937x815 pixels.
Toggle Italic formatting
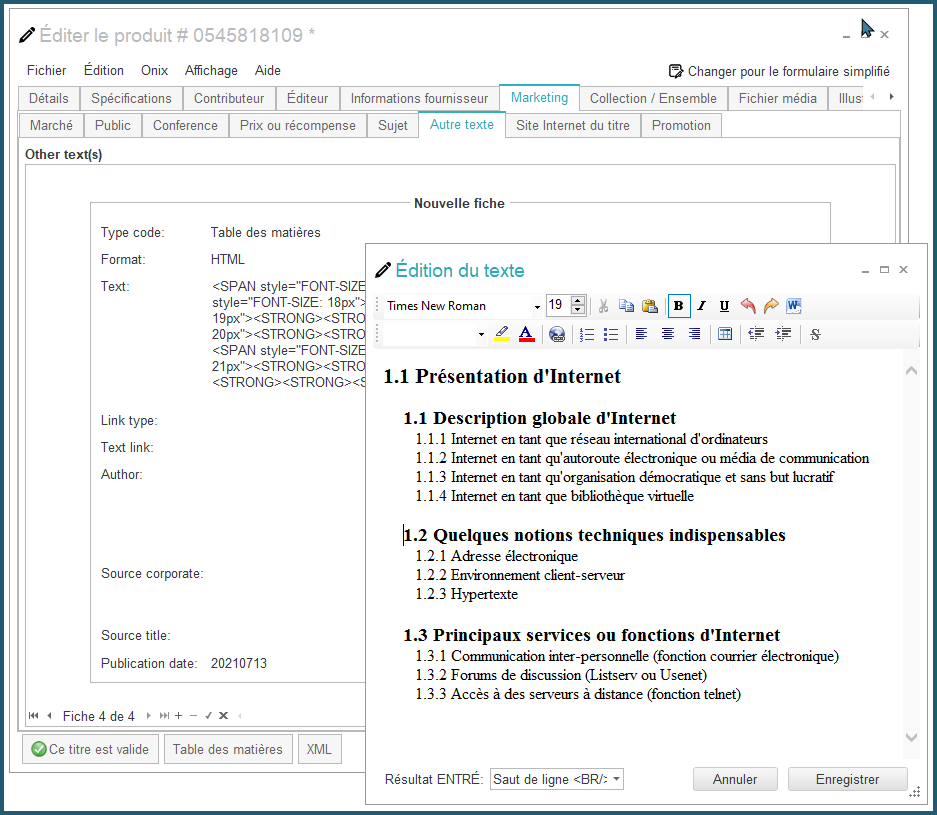click(702, 306)
